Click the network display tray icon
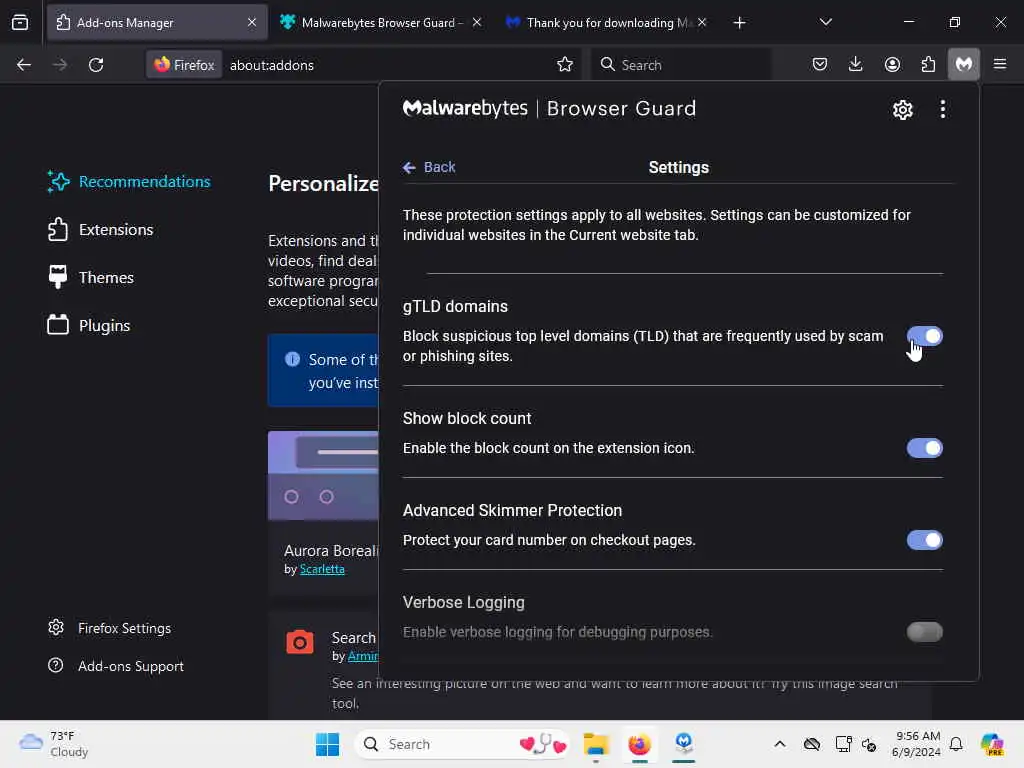The width and height of the screenshot is (1024, 768). pyautogui.click(x=842, y=744)
